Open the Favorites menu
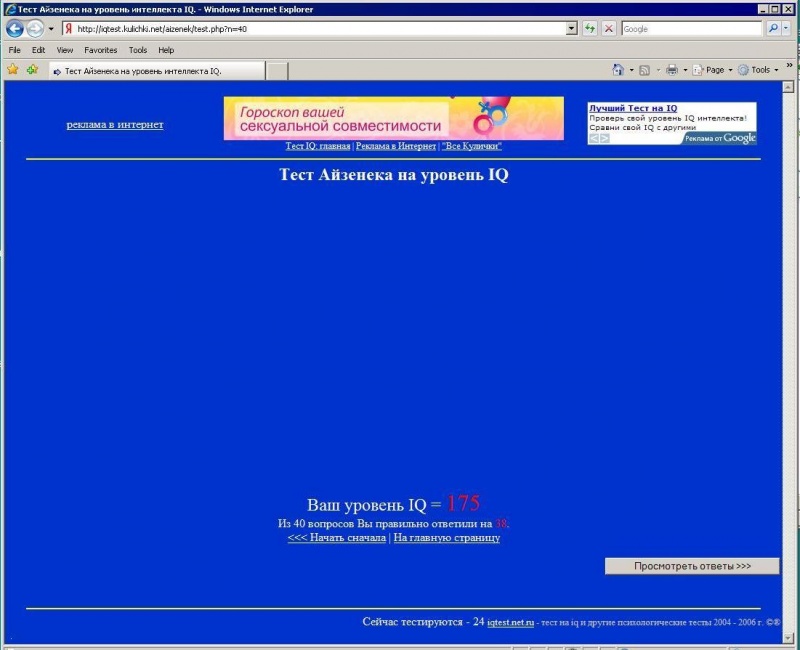Viewport: 800px width, 650px height. click(100, 49)
